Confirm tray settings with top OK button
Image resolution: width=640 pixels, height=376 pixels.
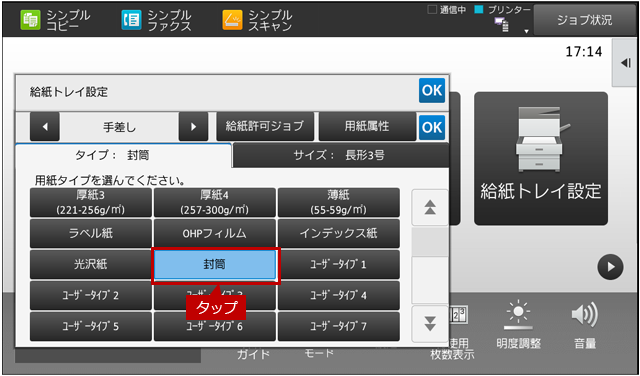[x=432, y=91]
